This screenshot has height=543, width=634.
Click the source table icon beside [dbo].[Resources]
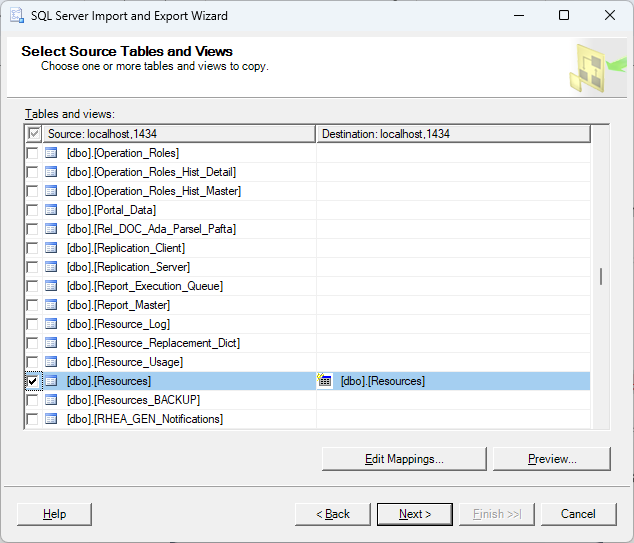click(51, 381)
